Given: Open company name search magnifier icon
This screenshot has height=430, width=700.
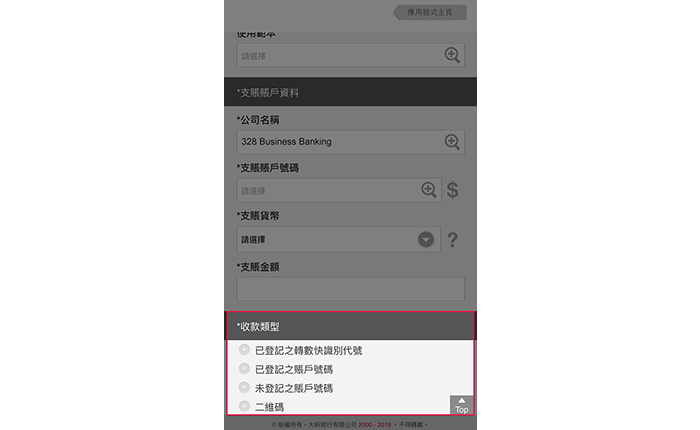Looking at the screenshot, I should 452,142.
